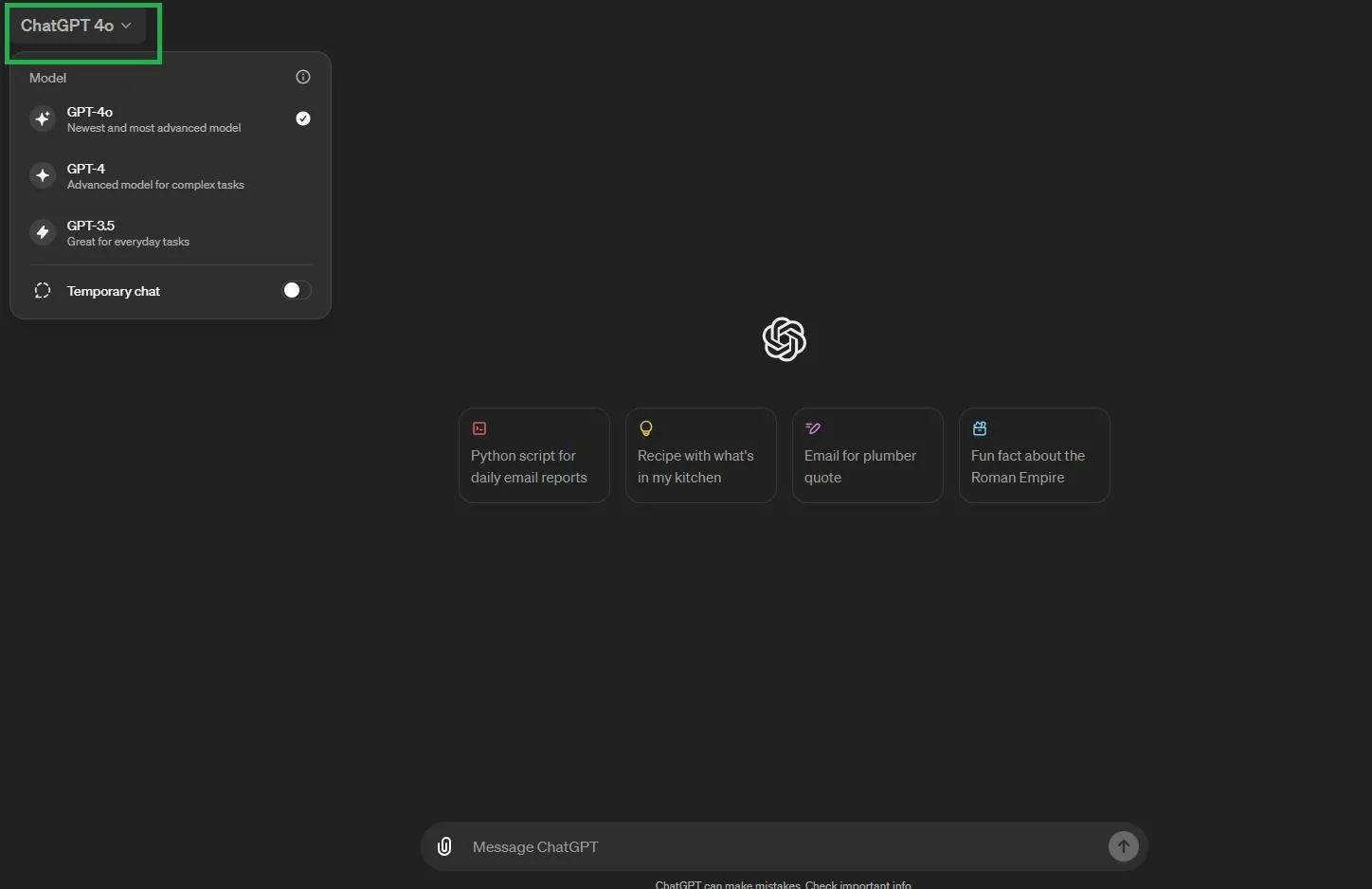1372x889 pixels.
Task: Pick Fun fact about the Roman Empire
Action: 1034,456
